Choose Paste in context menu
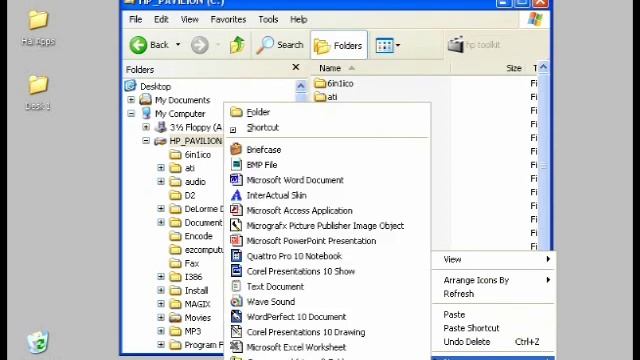This screenshot has width=640, height=360. coord(493,315)
